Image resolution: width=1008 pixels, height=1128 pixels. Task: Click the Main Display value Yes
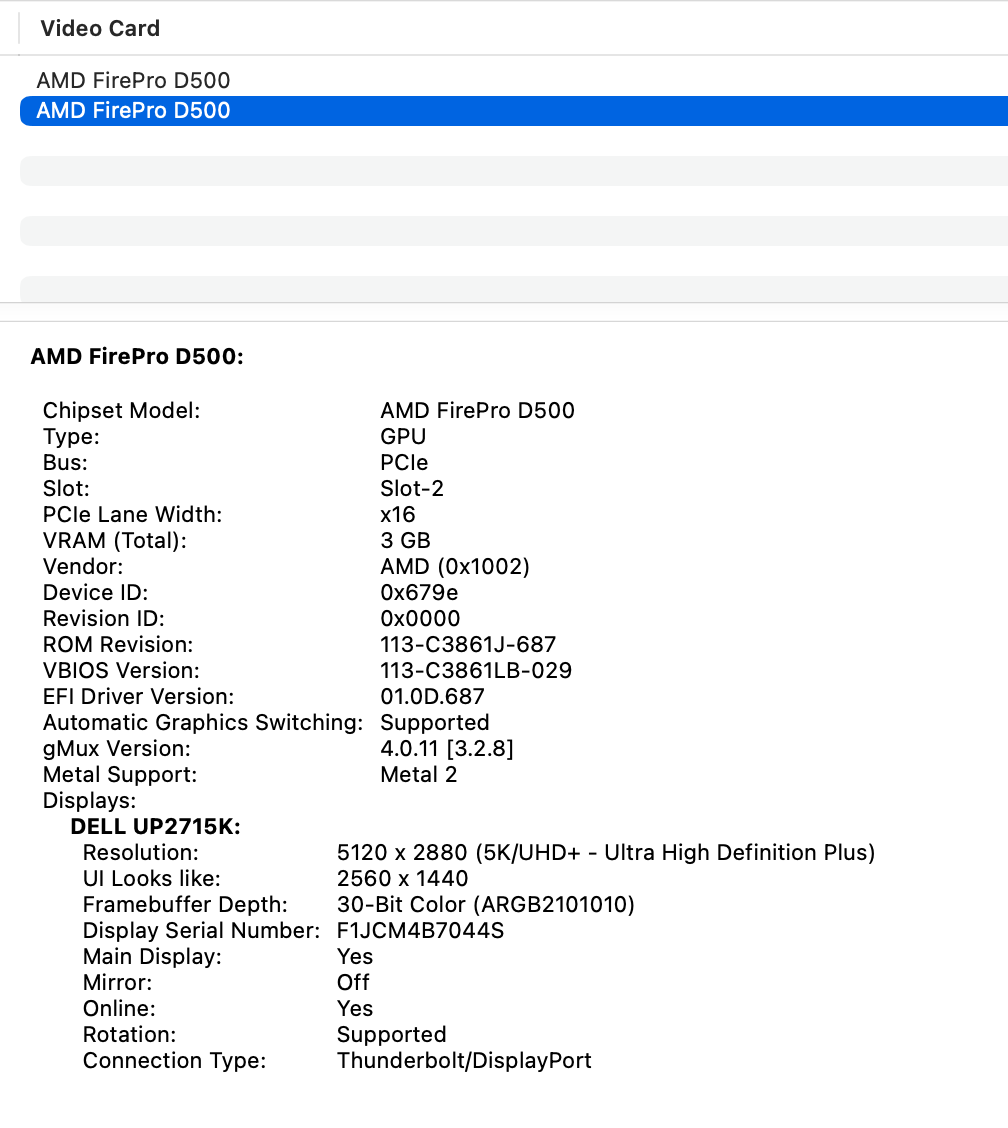tap(355, 956)
